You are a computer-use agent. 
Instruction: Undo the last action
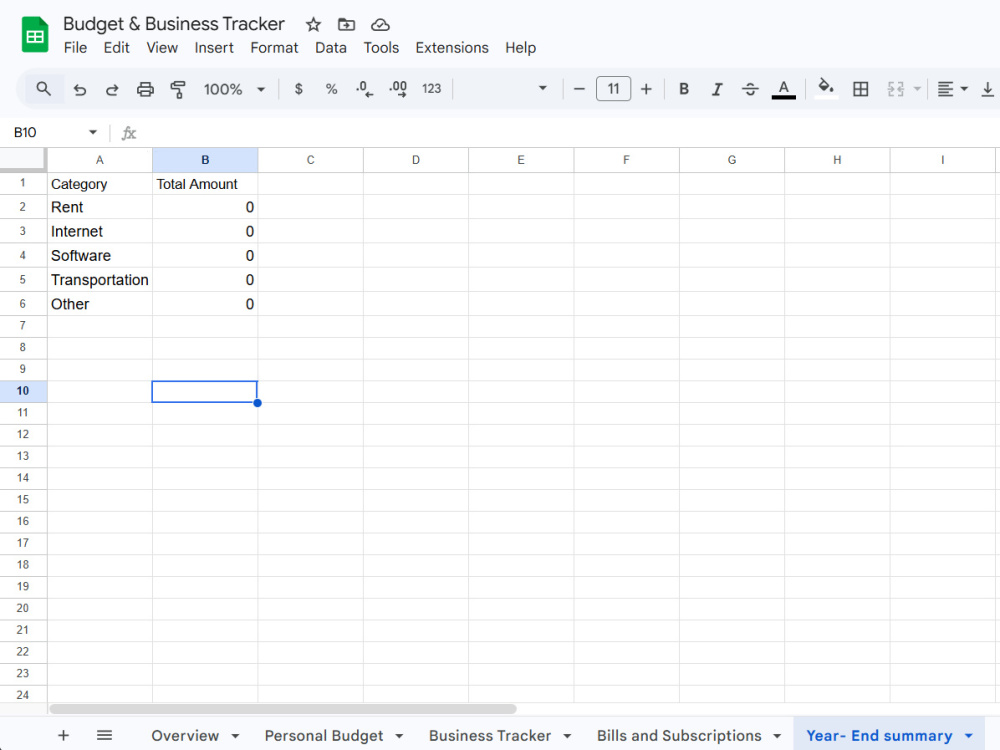click(80, 89)
